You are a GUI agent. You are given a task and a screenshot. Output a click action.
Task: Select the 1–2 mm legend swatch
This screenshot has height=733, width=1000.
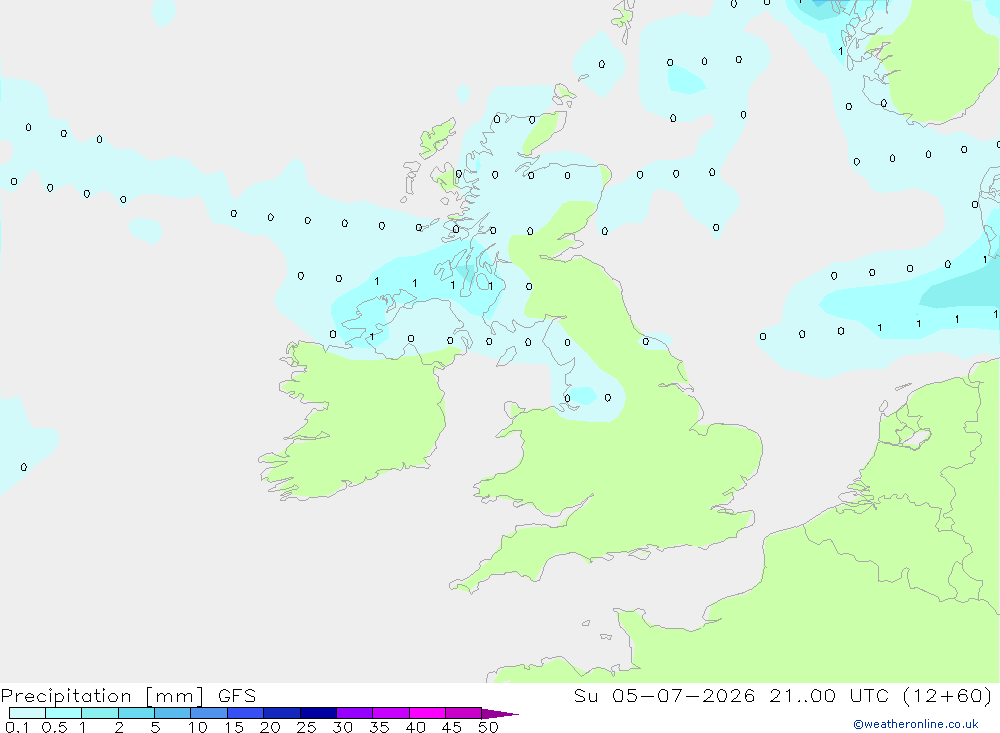point(100,713)
